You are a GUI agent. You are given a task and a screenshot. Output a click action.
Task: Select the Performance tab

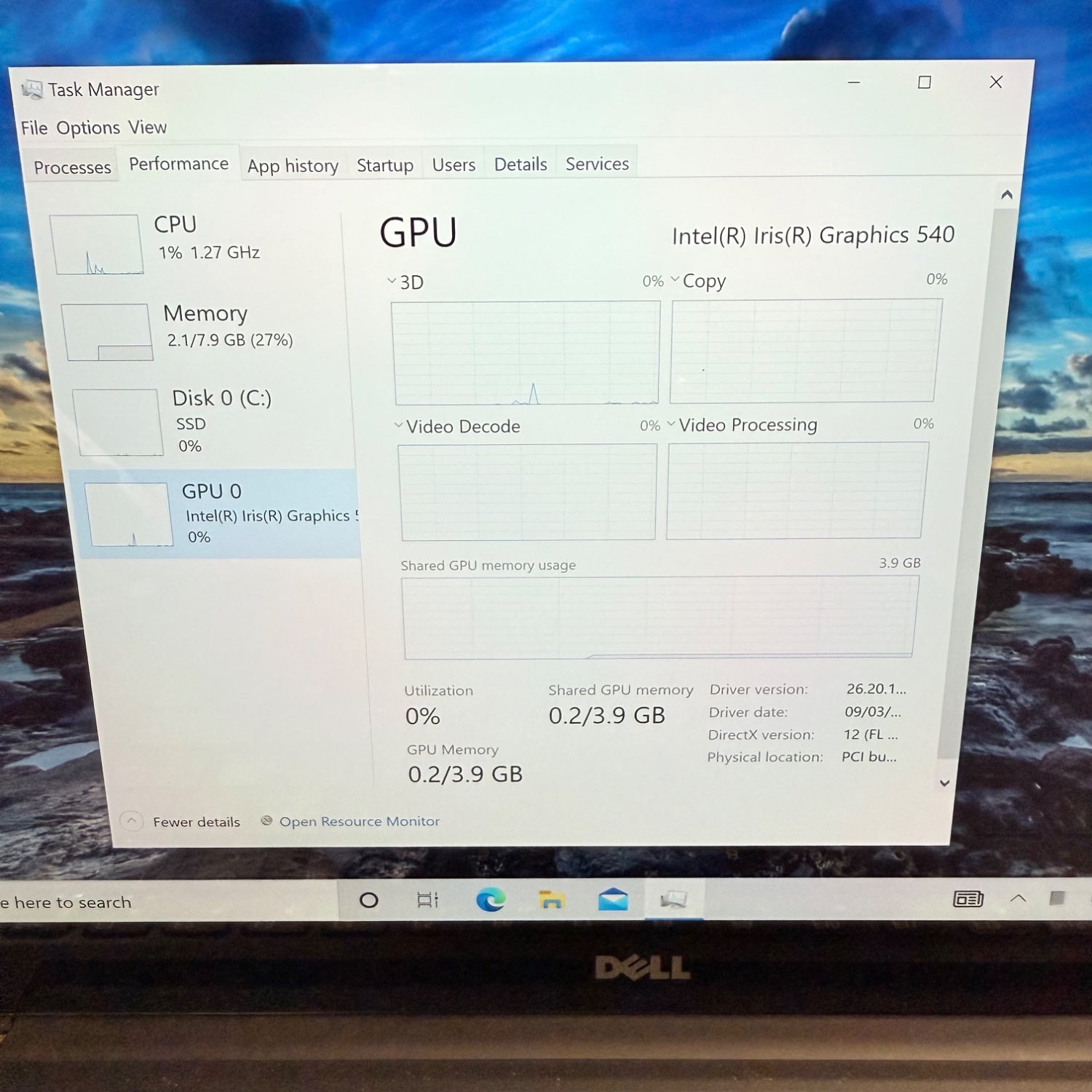click(178, 164)
